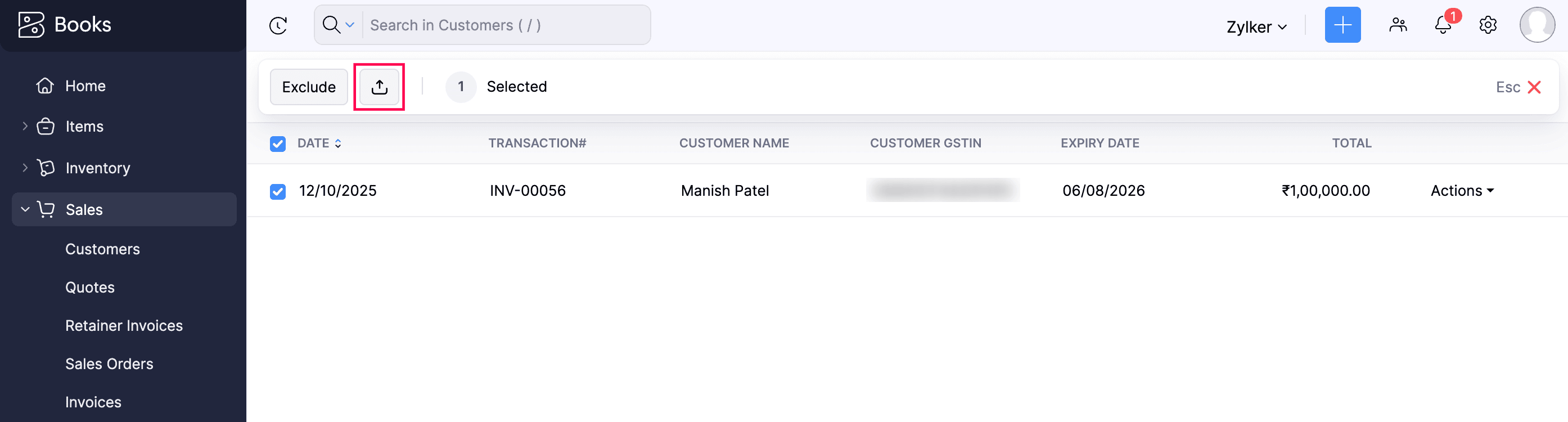Image resolution: width=1568 pixels, height=422 pixels.
Task: Open Invoices under Sales
Action: 93,402
